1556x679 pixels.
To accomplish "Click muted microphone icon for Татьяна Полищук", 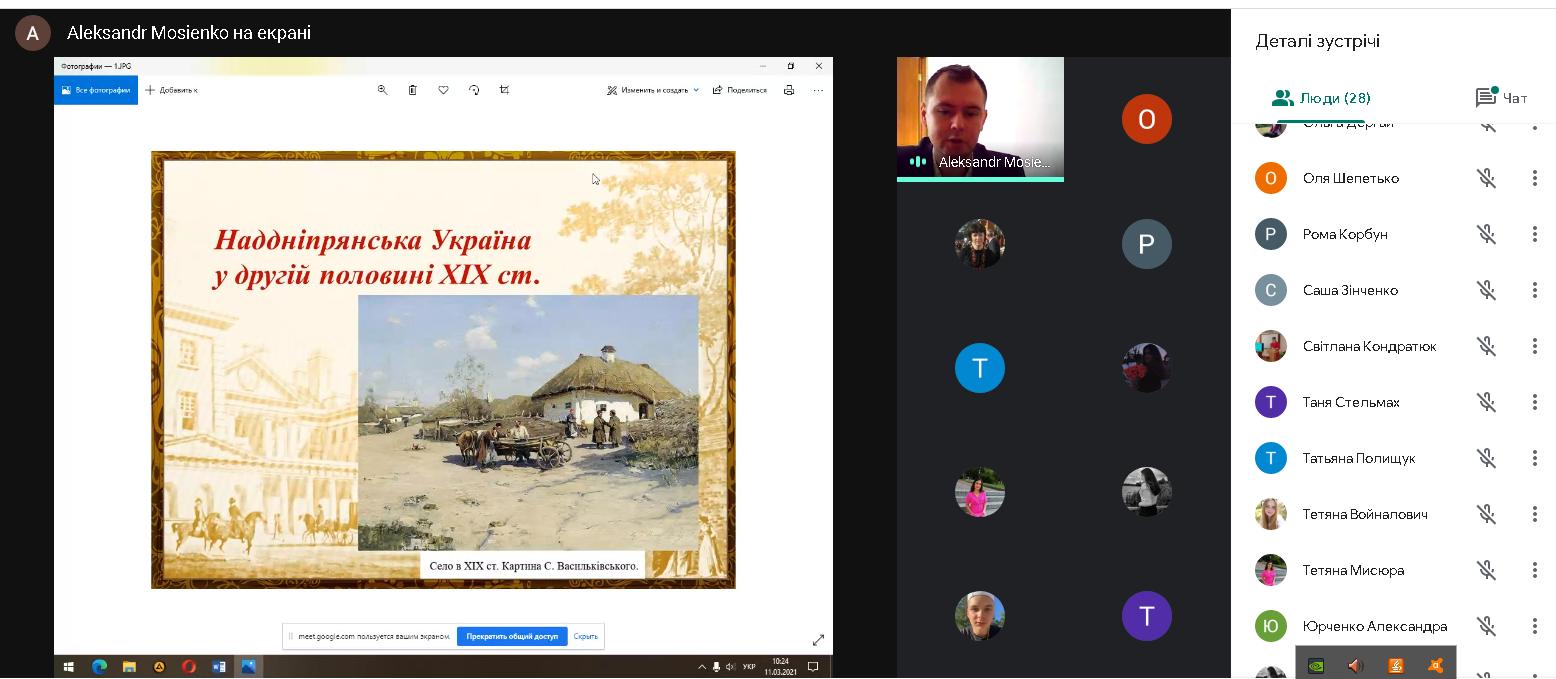I will [1487, 458].
